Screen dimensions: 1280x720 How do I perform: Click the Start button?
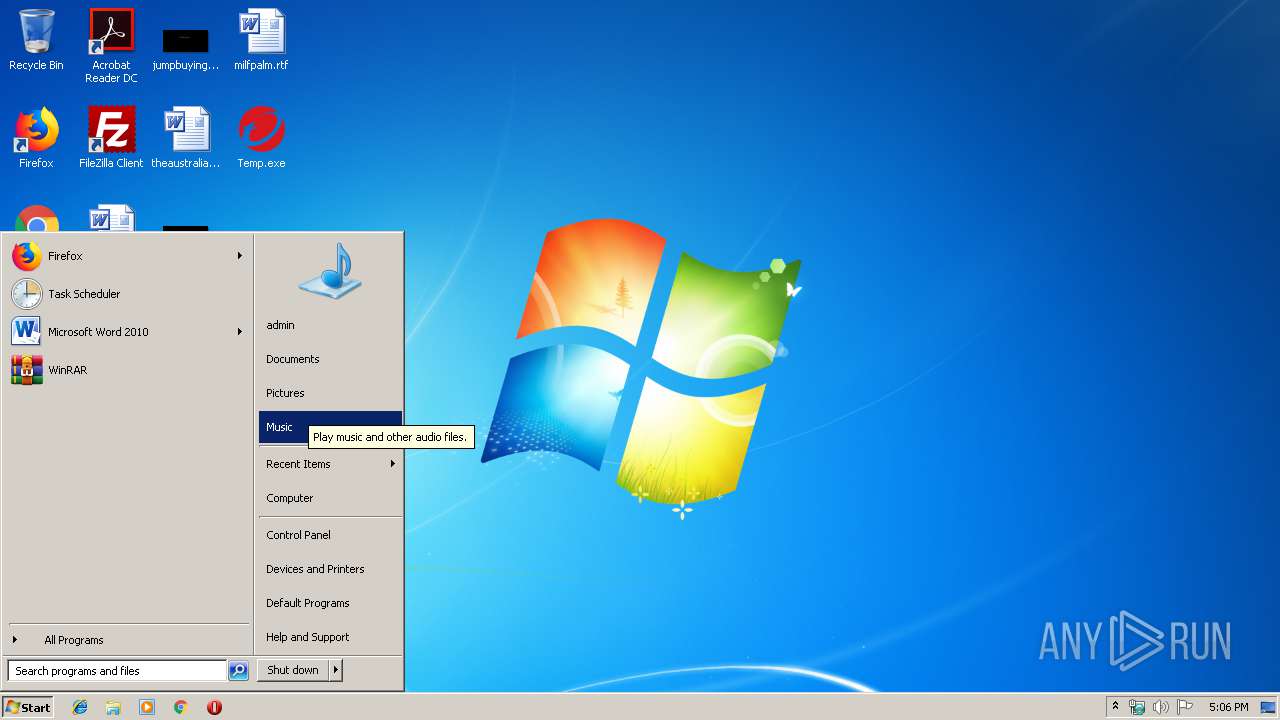click(x=28, y=707)
